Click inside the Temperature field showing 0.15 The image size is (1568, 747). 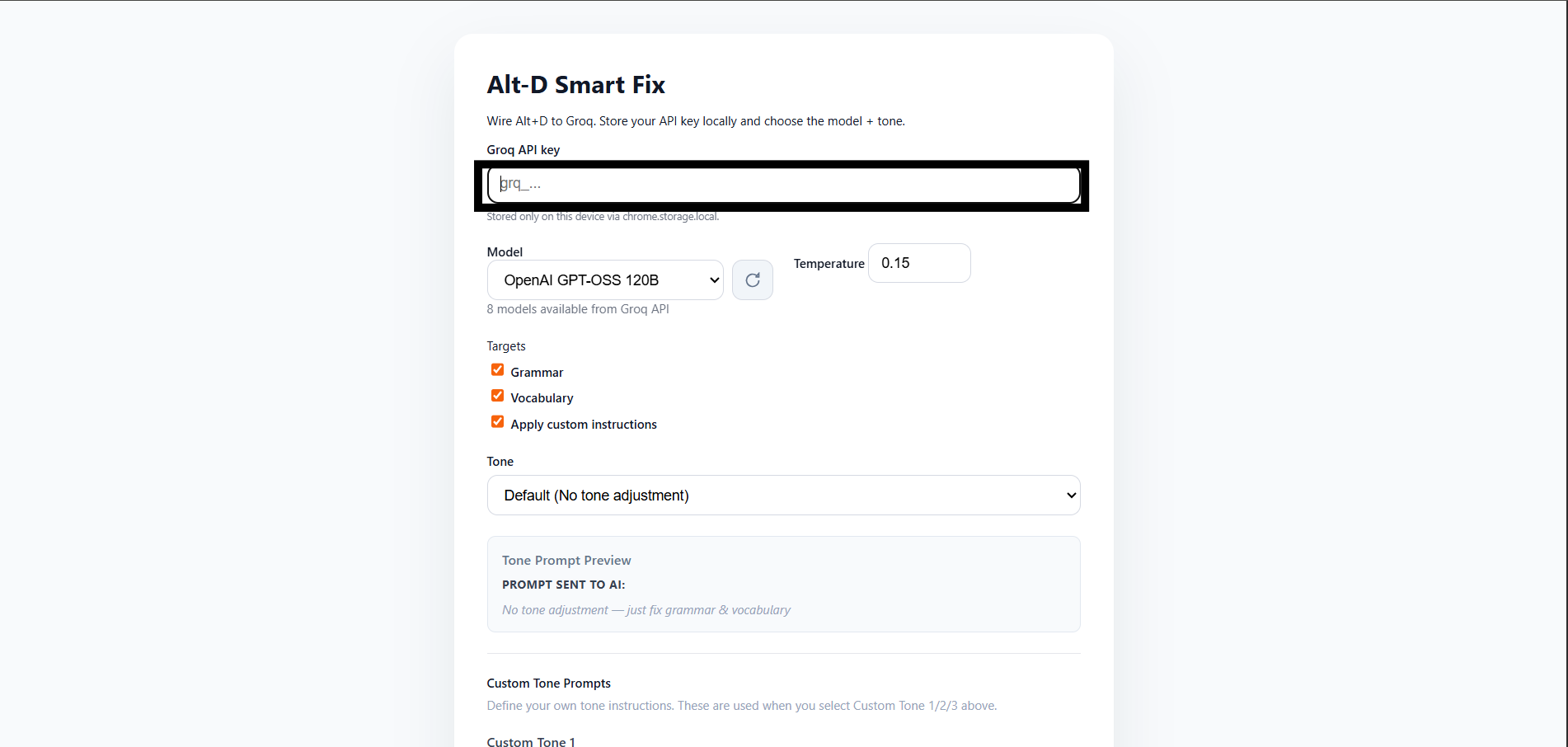pyautogui.click(x=918, y=262)
